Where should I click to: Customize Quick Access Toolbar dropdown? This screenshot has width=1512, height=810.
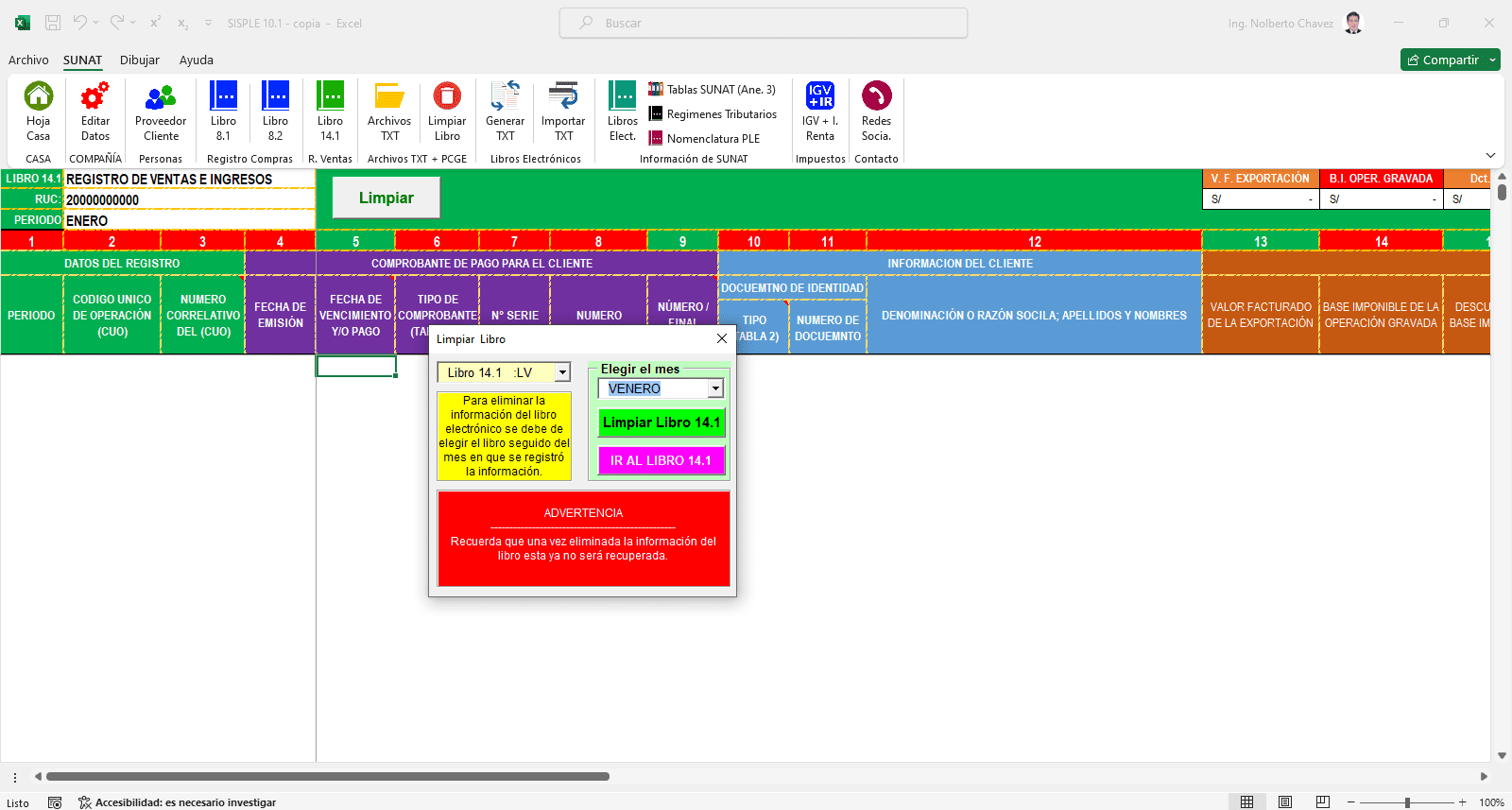click(x=208, y=23)
